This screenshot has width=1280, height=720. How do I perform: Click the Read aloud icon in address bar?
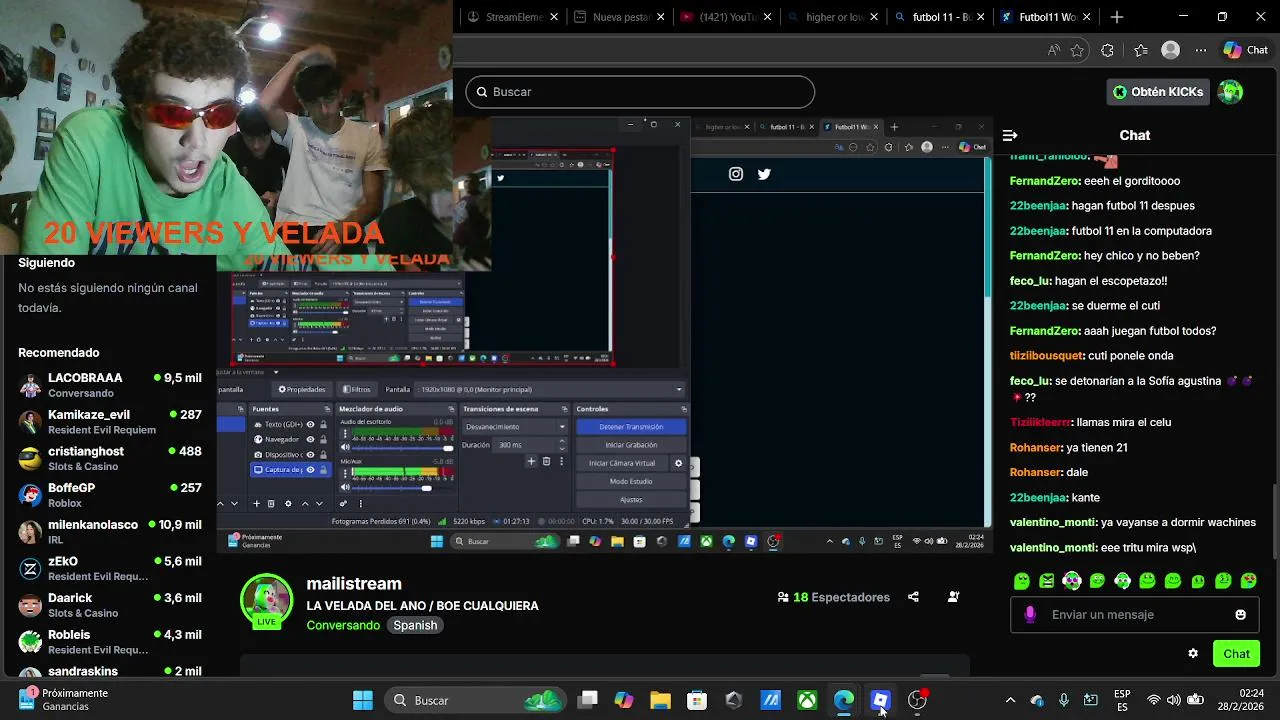1054,50
